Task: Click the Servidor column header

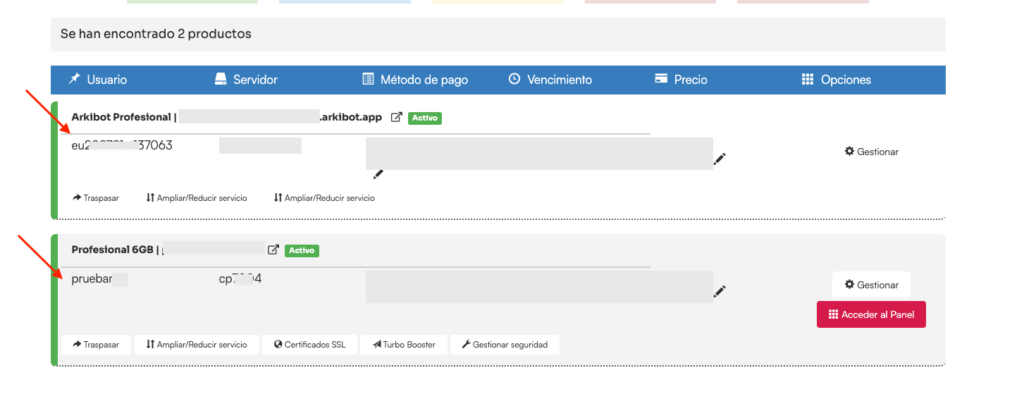Action: [x=246, y=80]
